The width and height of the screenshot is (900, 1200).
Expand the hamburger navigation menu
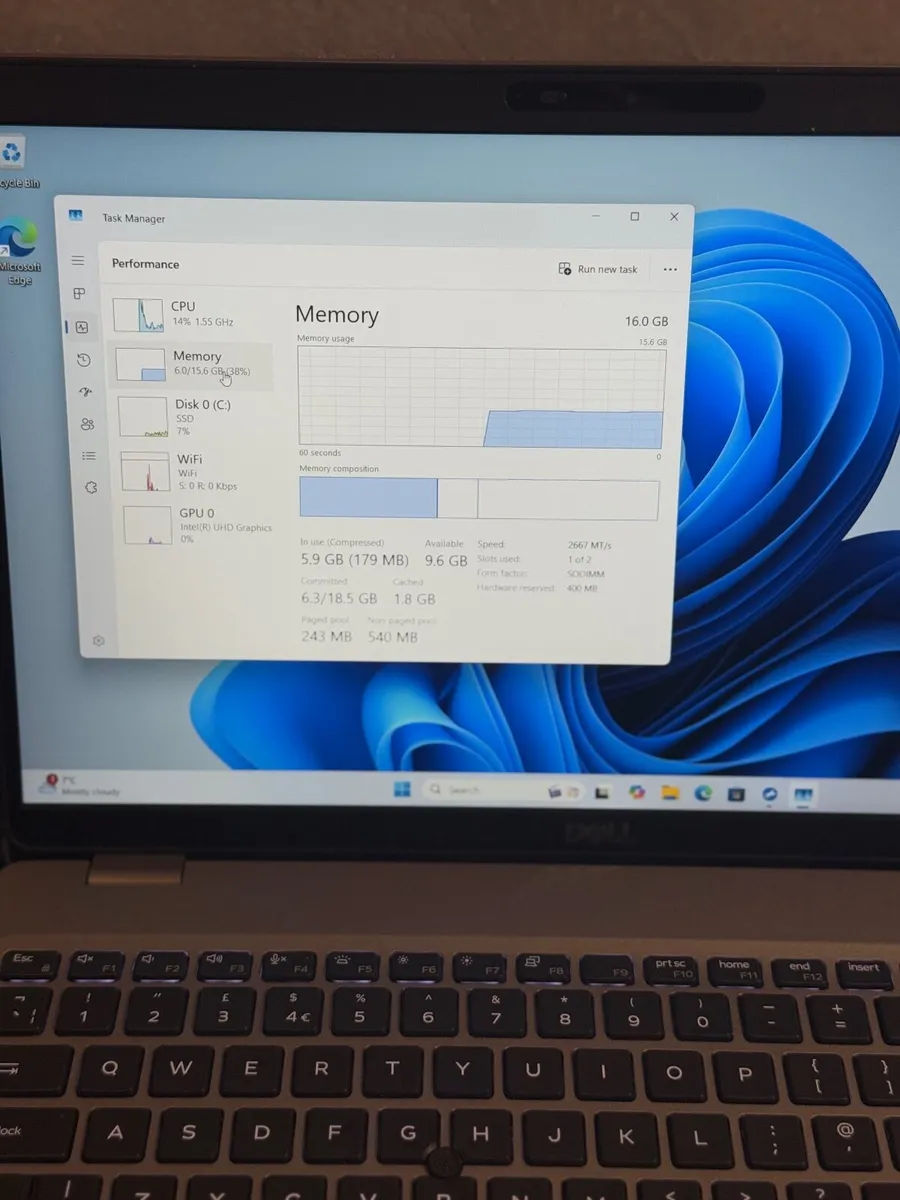(78, 261)
